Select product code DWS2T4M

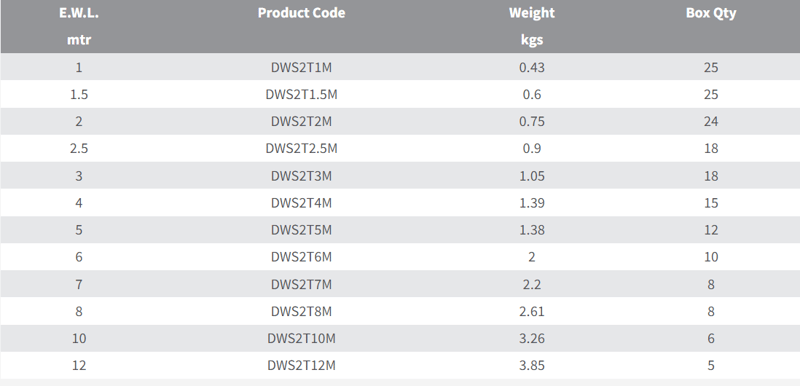tap(301, 203)
